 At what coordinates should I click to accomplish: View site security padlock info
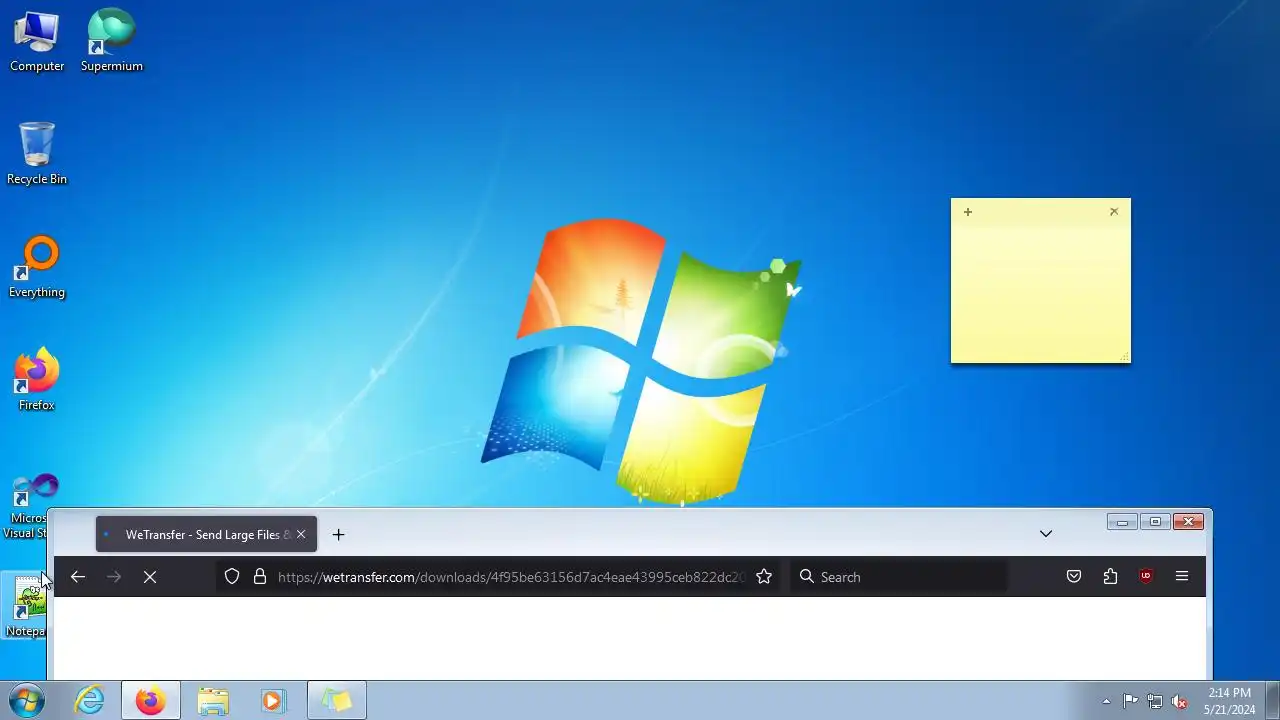pyautogui.click(x=260, y=577)
